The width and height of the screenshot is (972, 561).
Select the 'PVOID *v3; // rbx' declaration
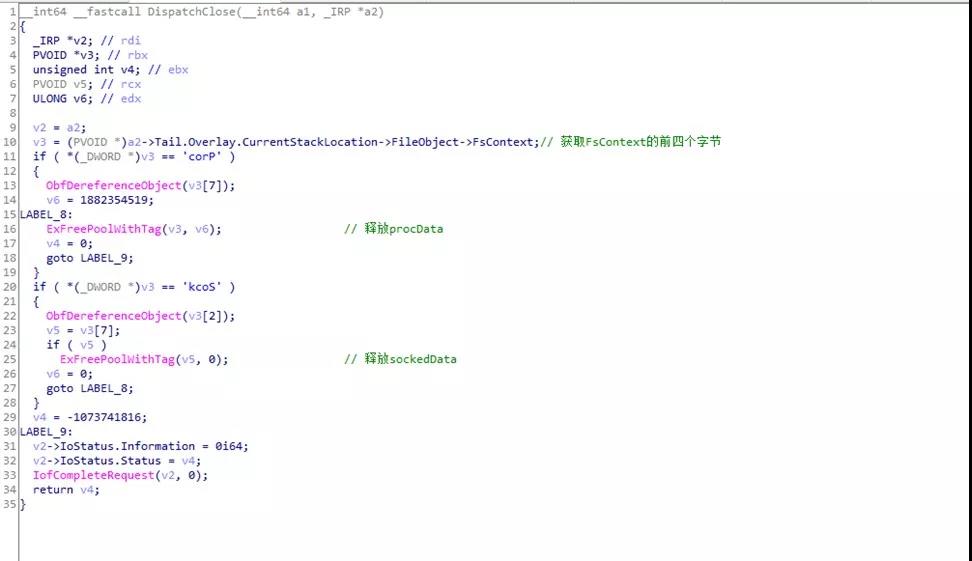pyautogui.click(x=91, y=55)
